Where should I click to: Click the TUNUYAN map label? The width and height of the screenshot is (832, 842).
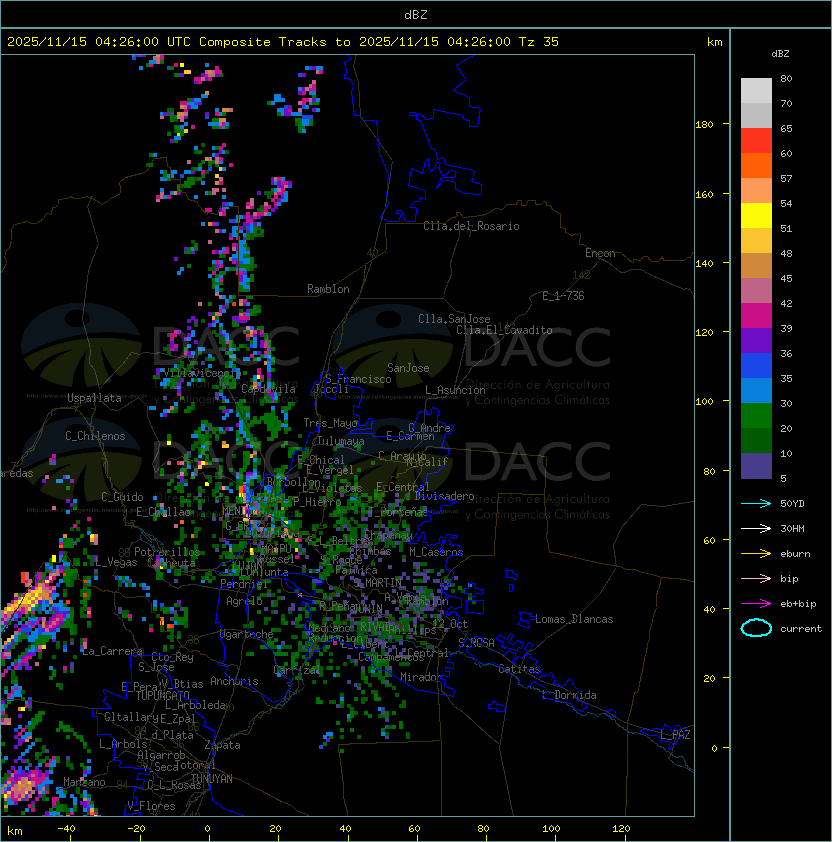(x=212, y=779)
